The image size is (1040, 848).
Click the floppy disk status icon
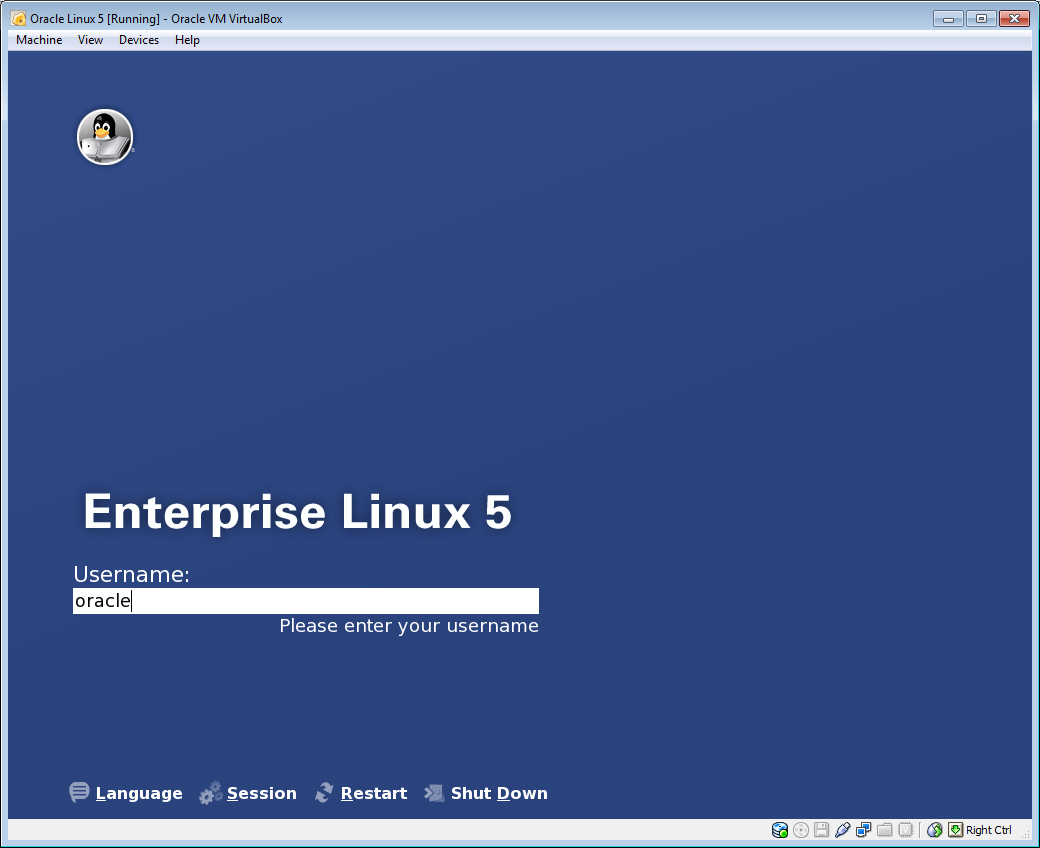pyautogui.click(x=821, y=830)
